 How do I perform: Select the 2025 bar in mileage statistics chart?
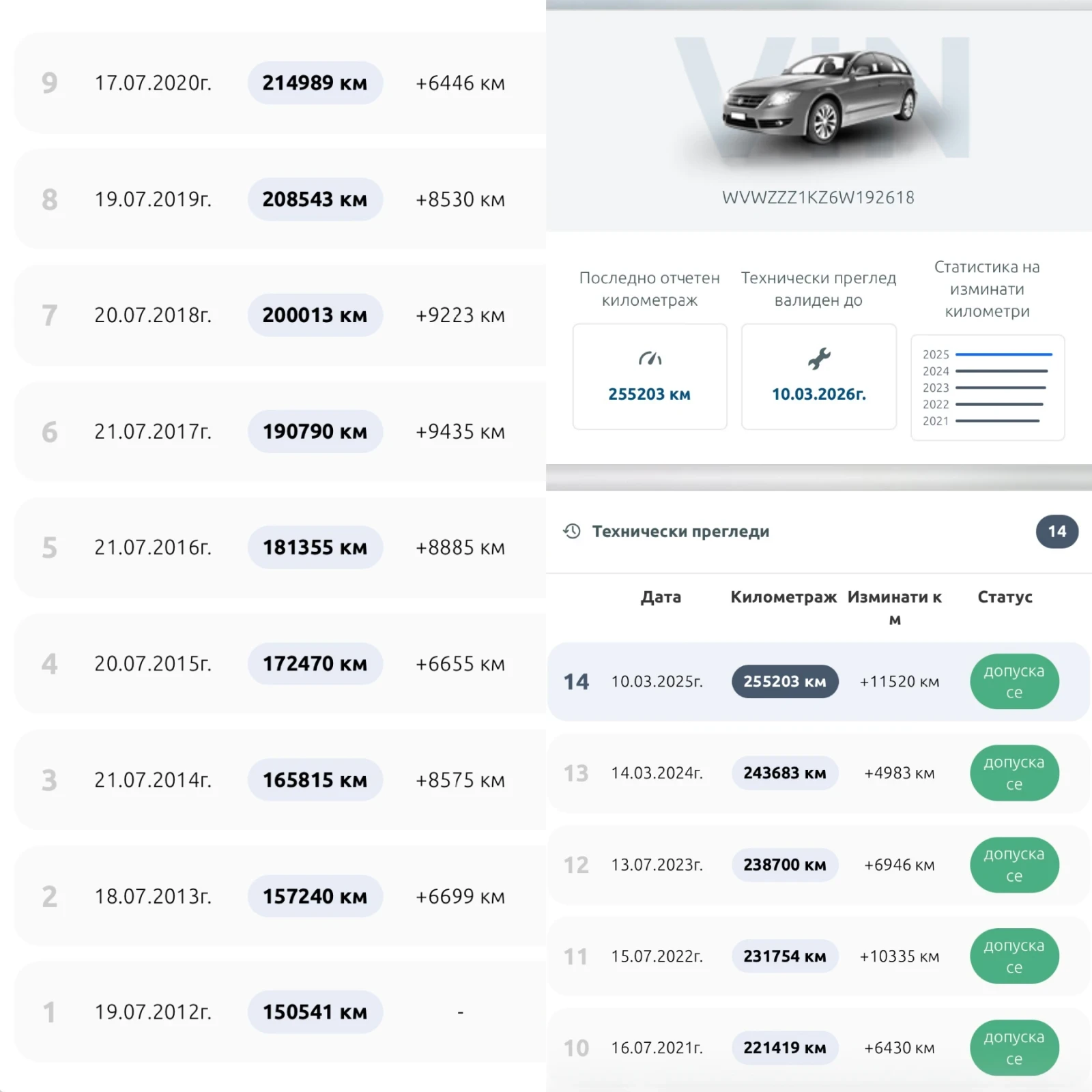tap(1003, 354)
